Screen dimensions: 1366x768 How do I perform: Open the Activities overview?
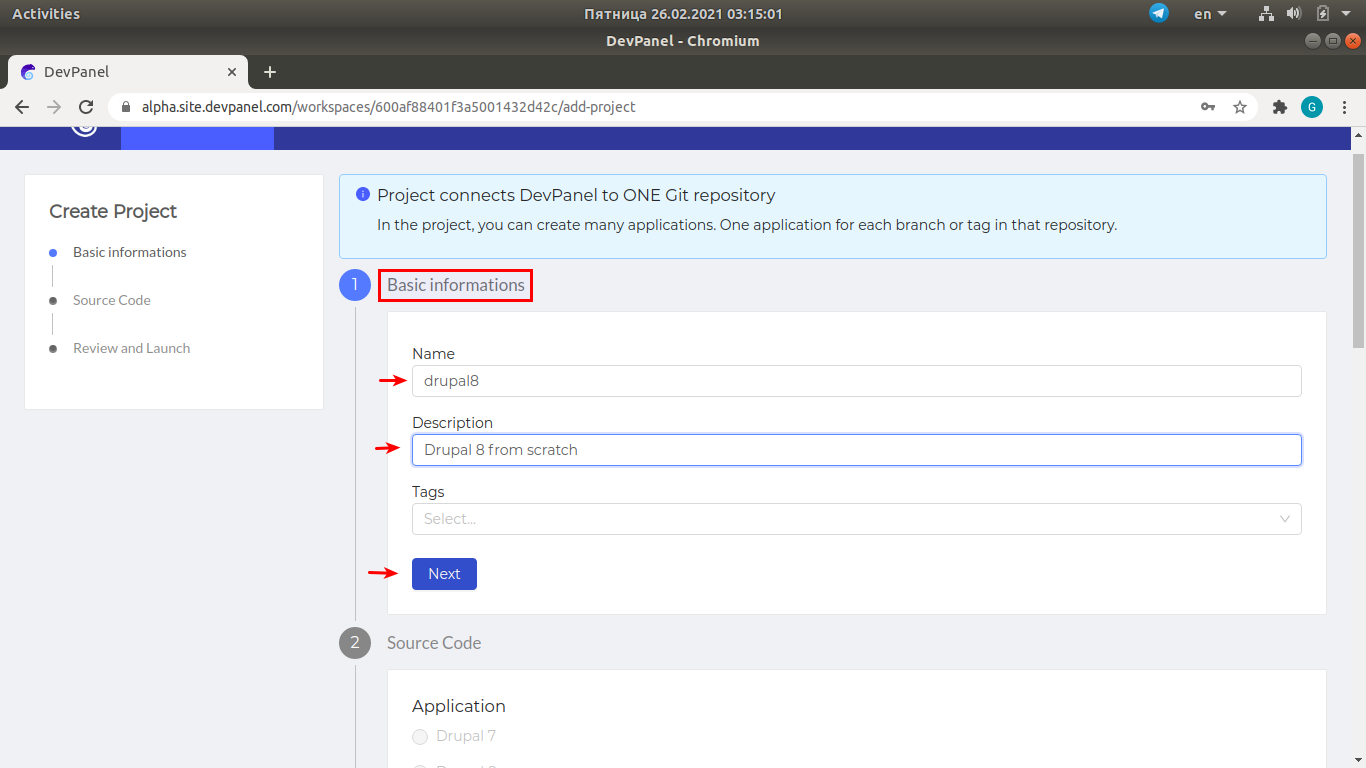coord(46,13)
